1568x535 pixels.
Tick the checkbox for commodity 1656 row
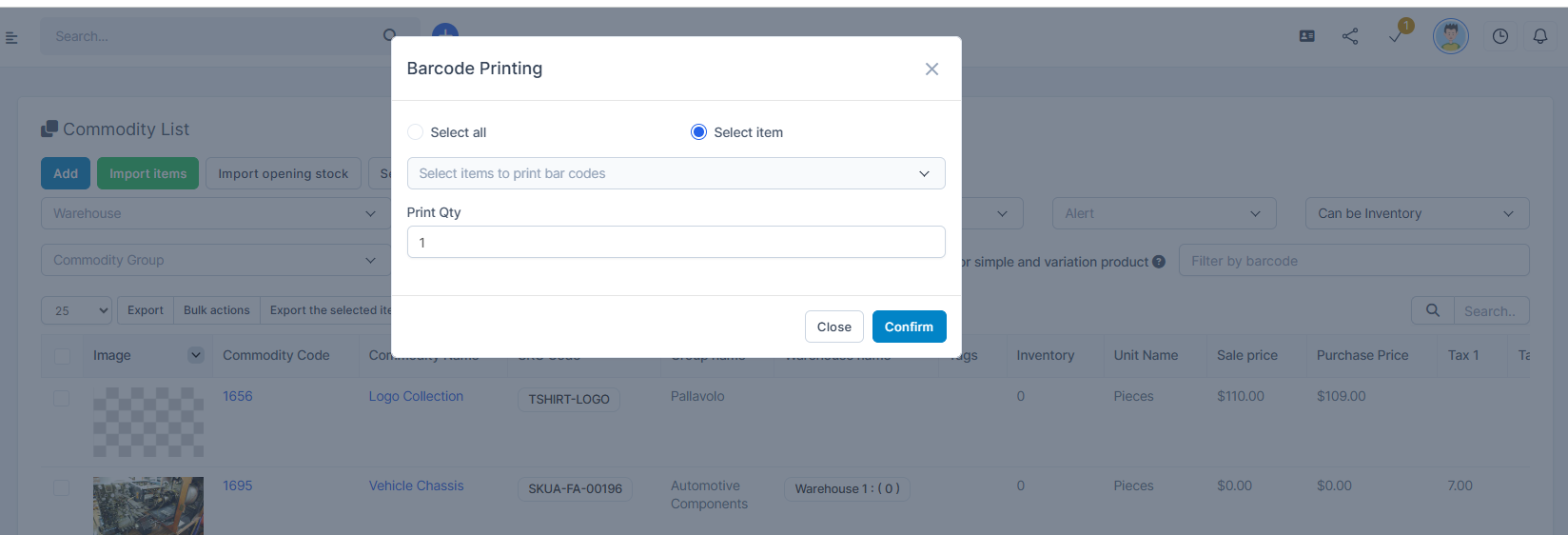pyautogui.click(x=62, y=398)
